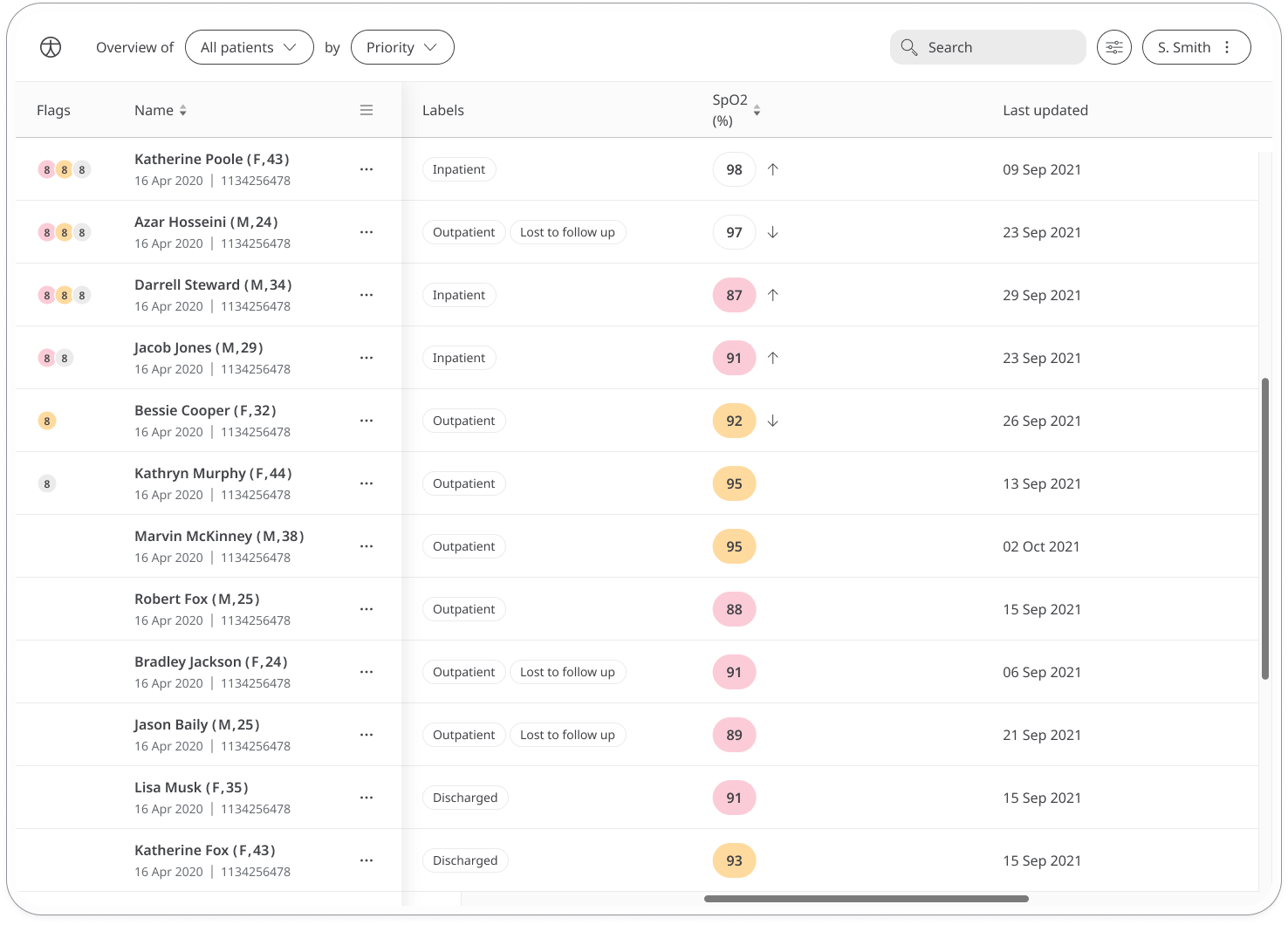Click the Discharged label for Lisa Musk
The image size is (1288, 925).
coord(465,798)
